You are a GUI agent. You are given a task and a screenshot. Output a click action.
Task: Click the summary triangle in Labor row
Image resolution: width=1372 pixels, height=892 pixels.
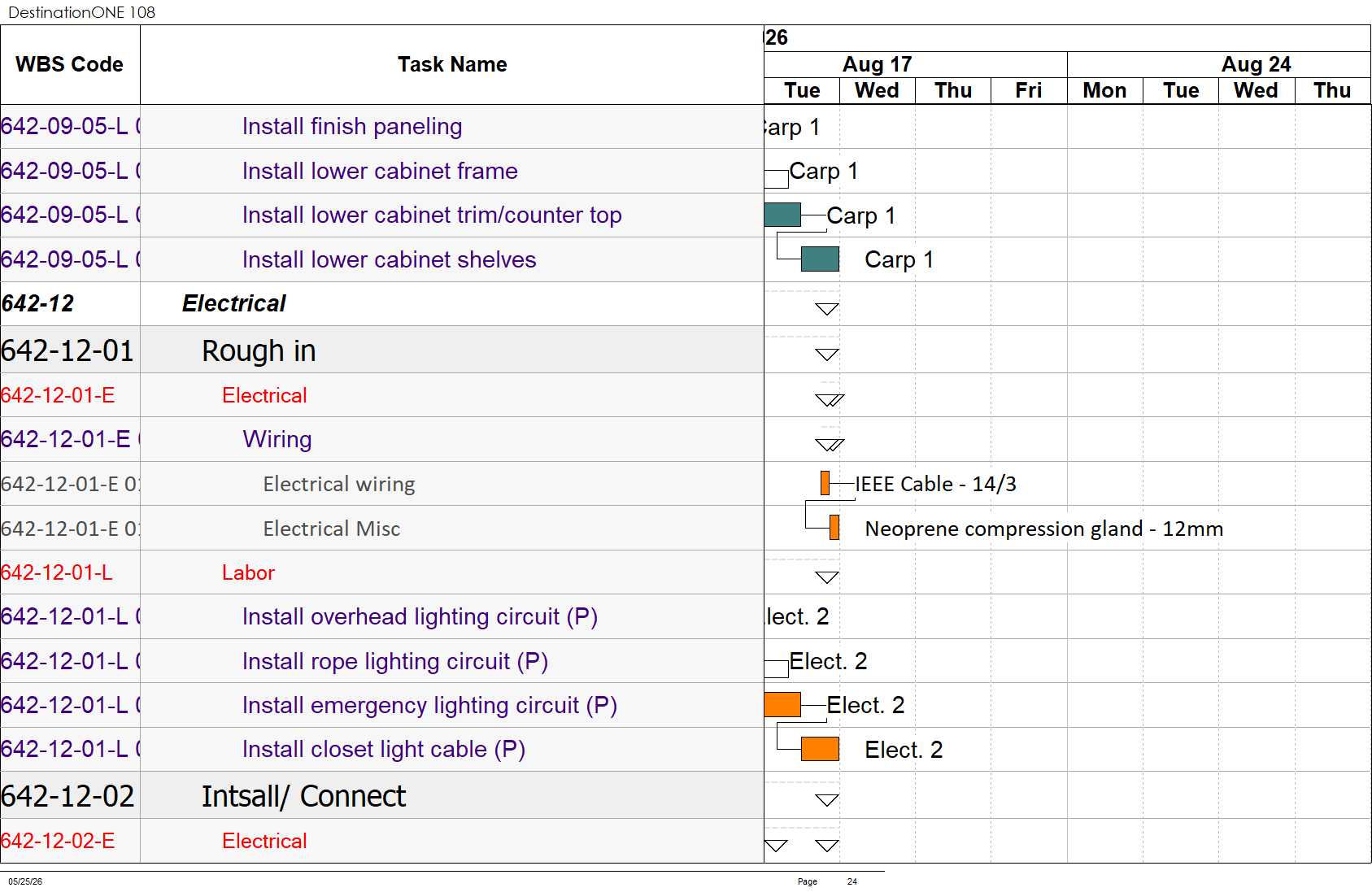(x=827, y=577)
